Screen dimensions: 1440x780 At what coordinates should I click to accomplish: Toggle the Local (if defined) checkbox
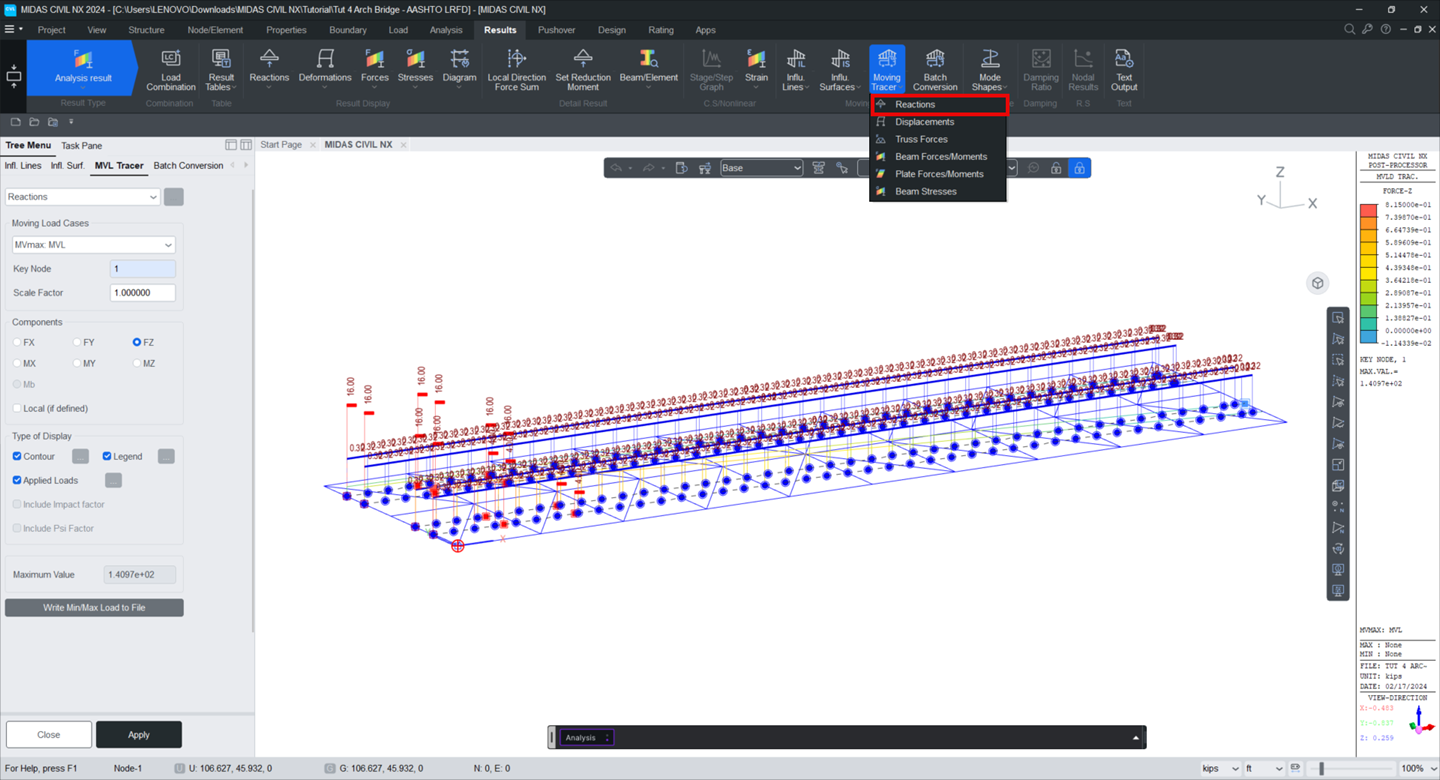(x=17, y=408)
